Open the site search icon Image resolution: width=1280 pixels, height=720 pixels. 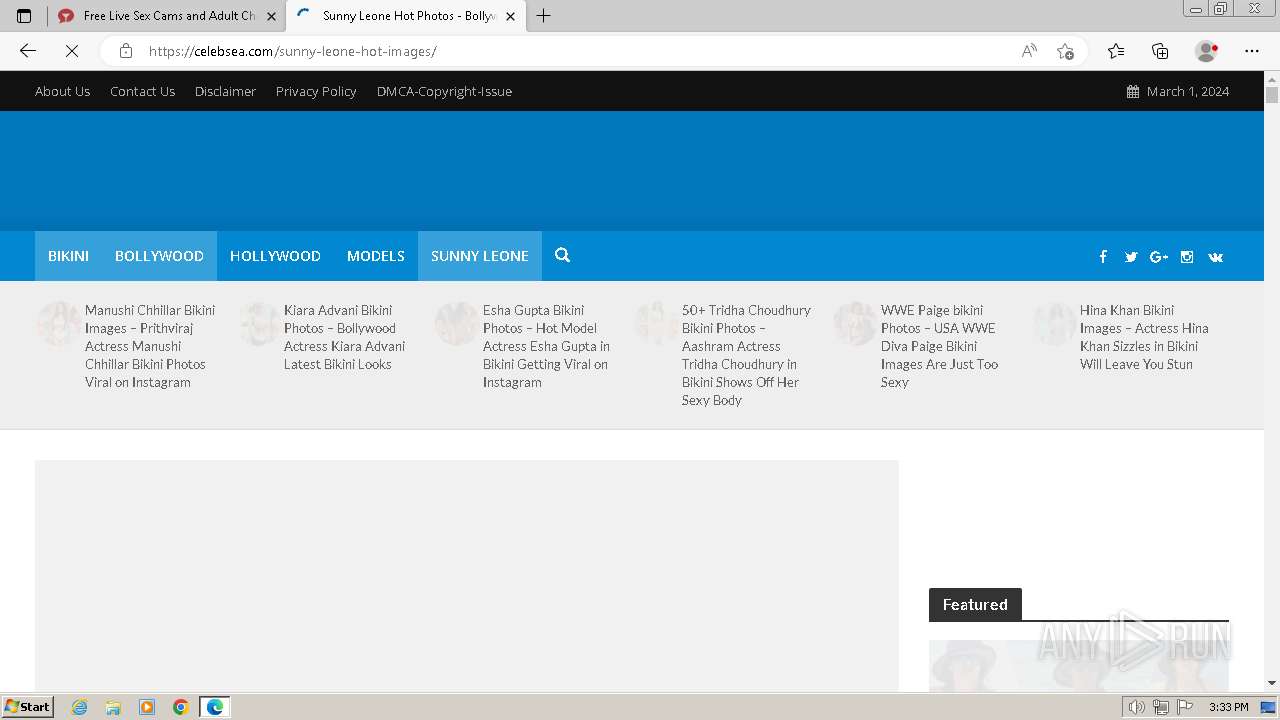[563, 255]
